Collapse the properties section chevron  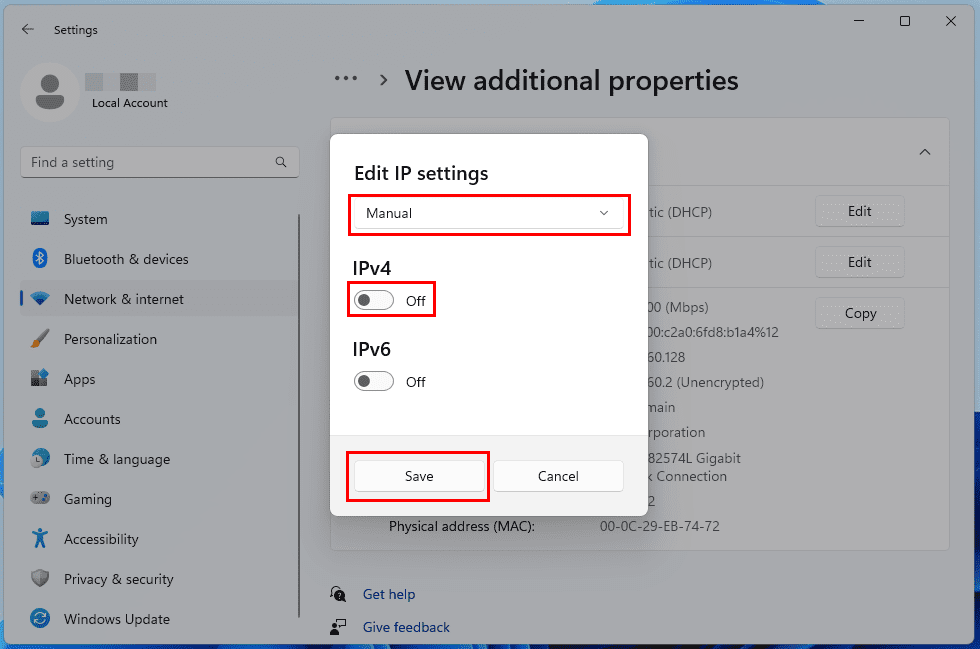(x=925, y=152)
